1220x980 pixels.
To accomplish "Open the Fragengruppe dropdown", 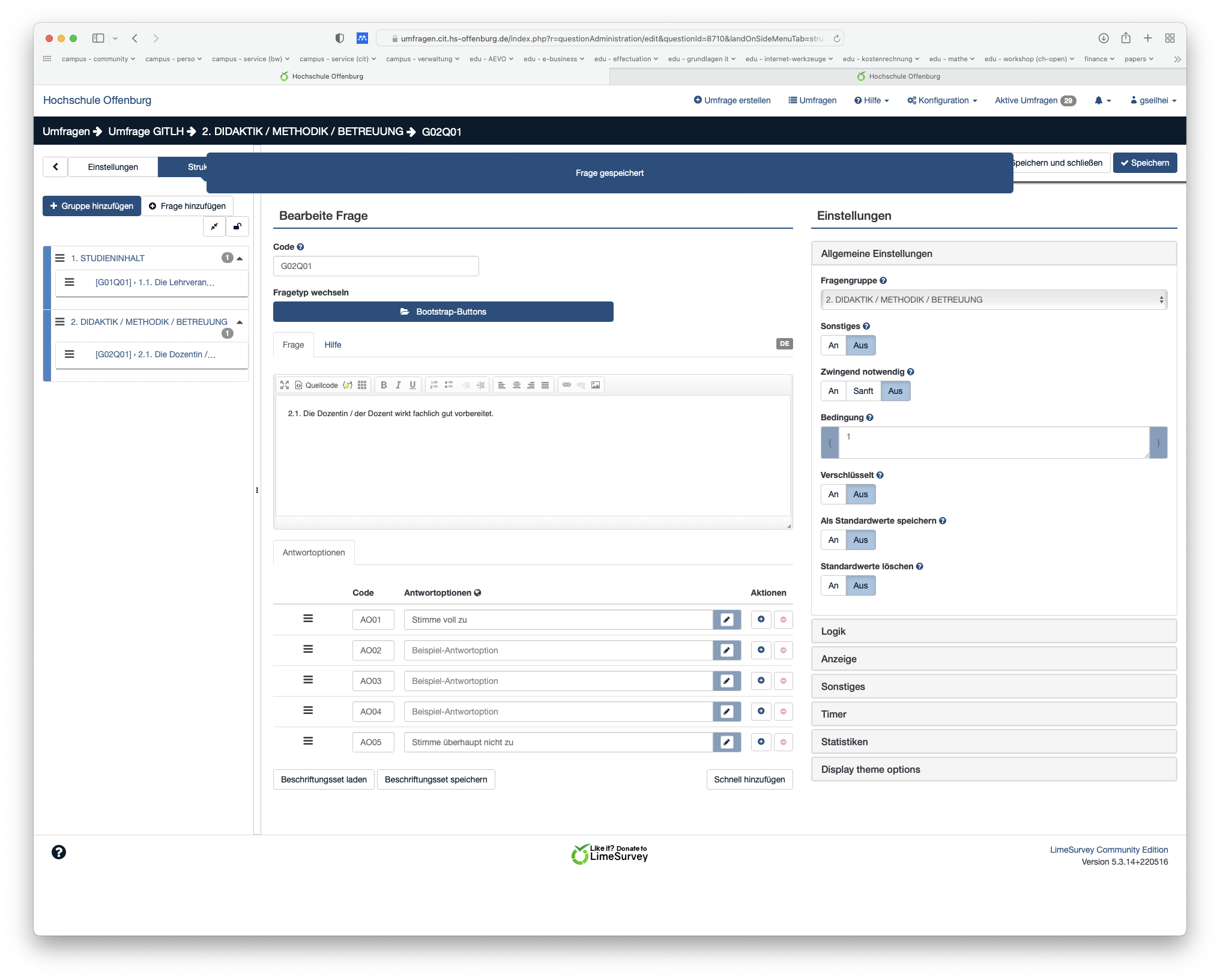I will pyautogui.click(x=993, y=300).
